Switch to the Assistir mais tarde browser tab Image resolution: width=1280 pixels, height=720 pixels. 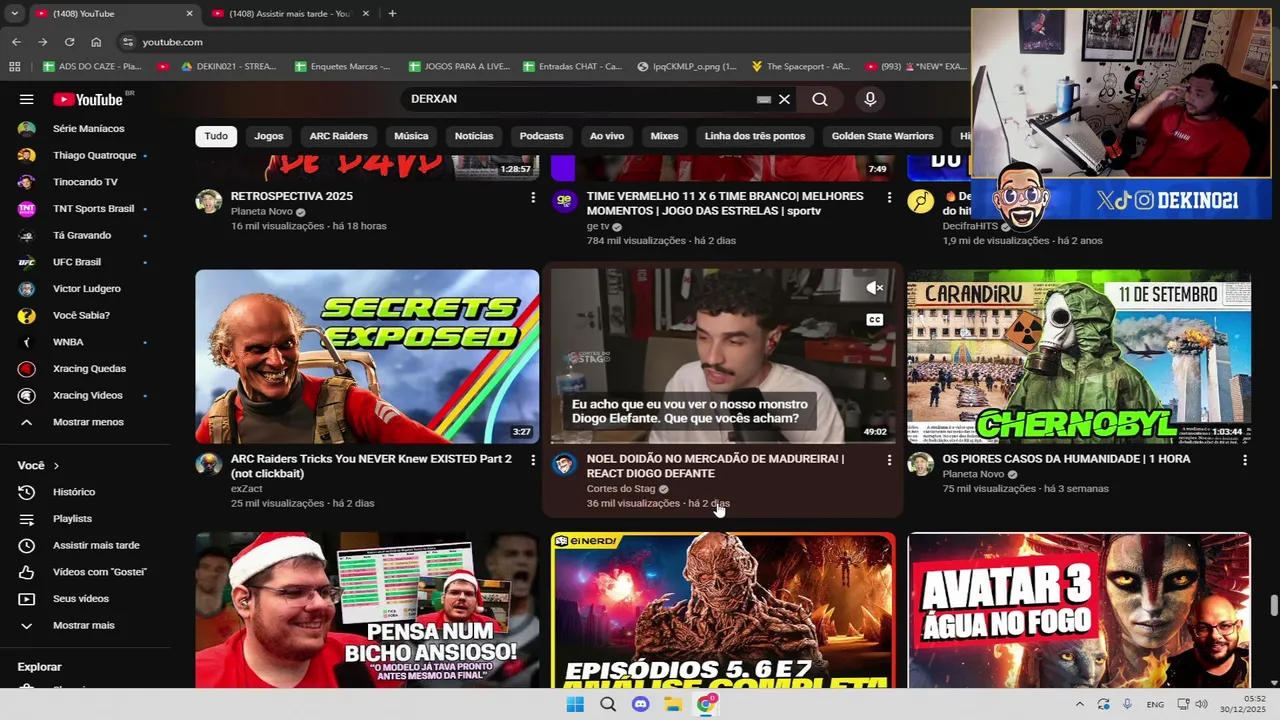(290, 14)
